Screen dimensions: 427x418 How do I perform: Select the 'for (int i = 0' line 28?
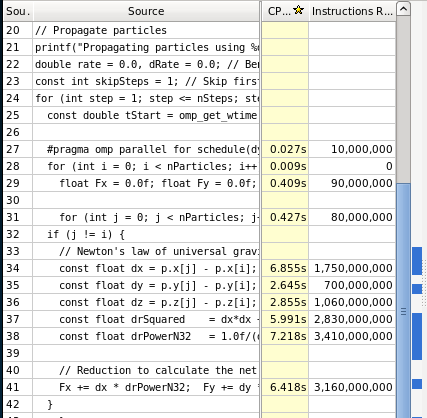[x=146, y=166]
